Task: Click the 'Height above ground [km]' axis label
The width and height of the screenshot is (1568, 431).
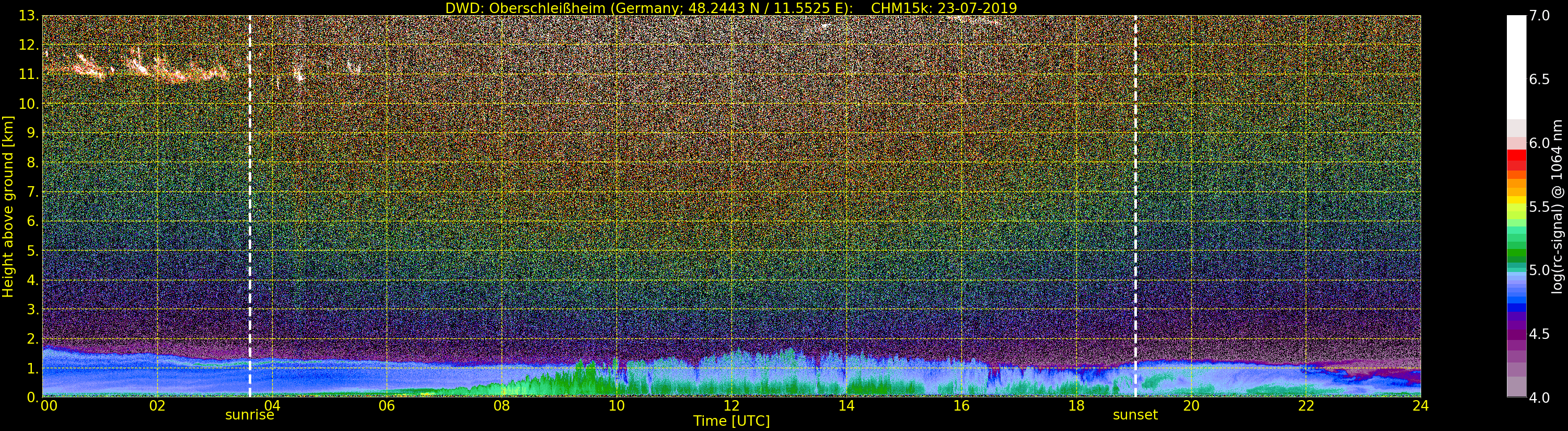Action: (8, 207)
